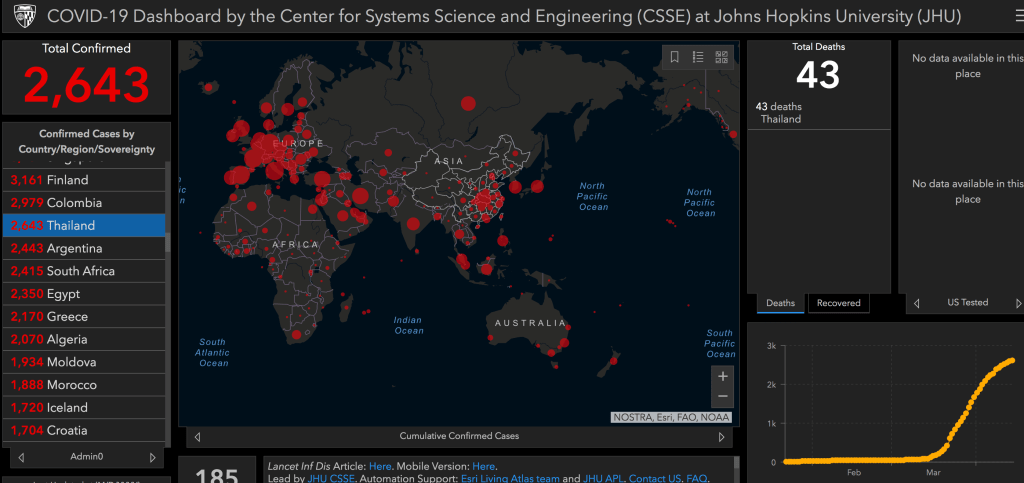
Task: Go to next map view right arrow
Action: point(721,436)
